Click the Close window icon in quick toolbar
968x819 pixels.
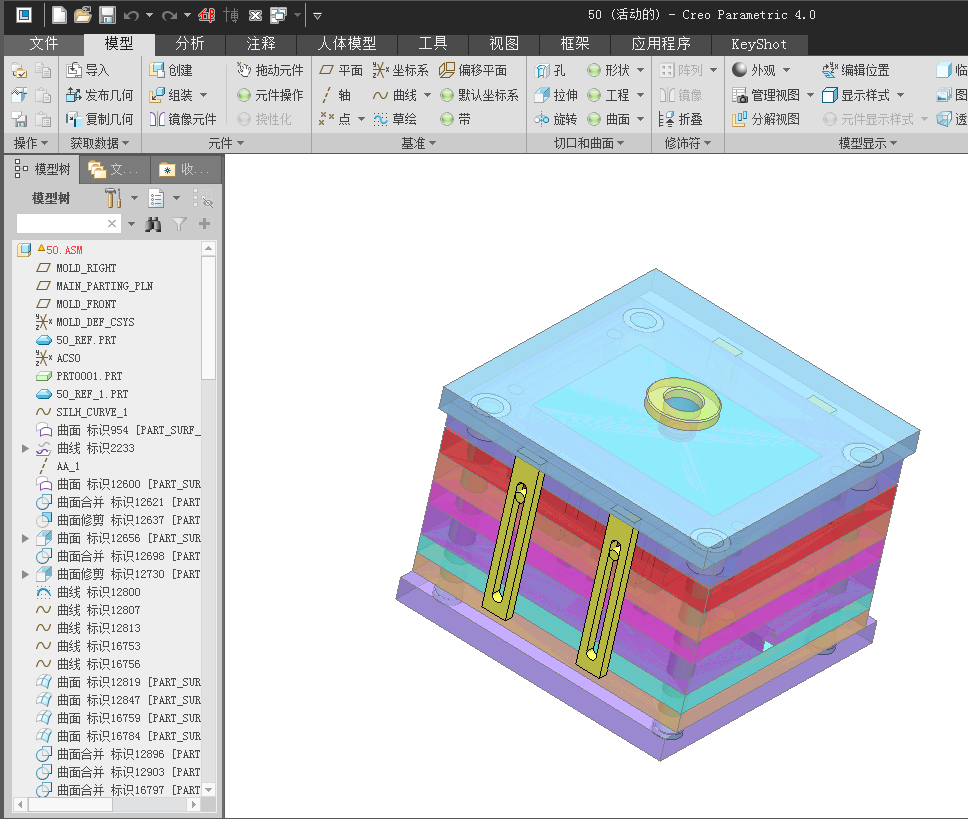pyautogui.click(x=255, y=15)
